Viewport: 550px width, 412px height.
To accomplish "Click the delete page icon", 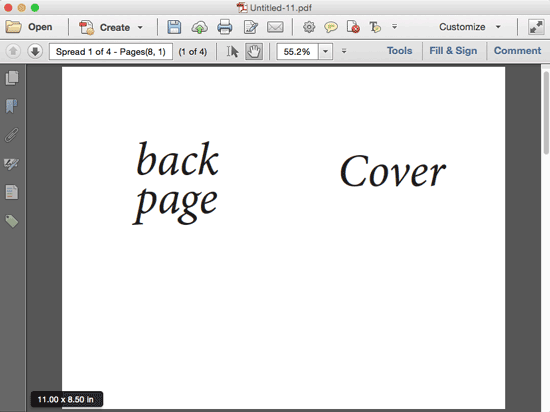I will coord(353,27).
